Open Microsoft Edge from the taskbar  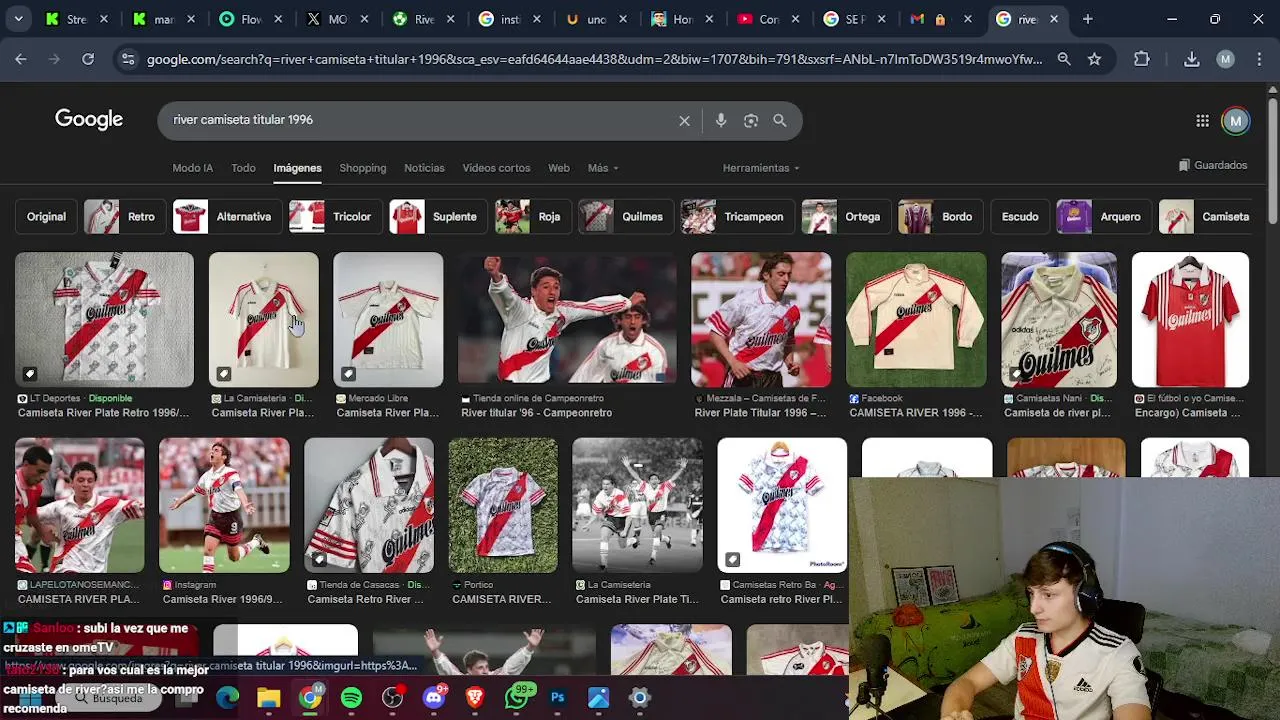pos(228,697)
